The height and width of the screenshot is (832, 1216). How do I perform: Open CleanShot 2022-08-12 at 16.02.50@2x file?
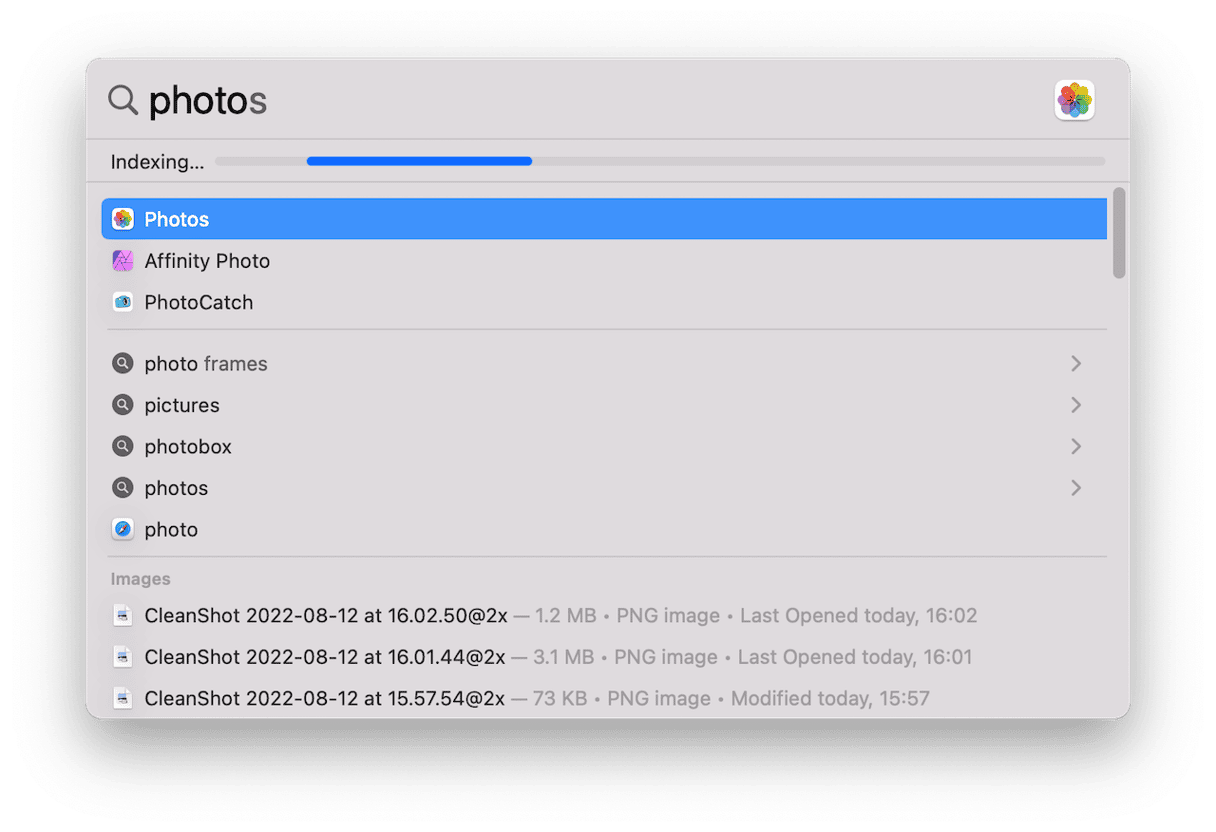point(604,616)
